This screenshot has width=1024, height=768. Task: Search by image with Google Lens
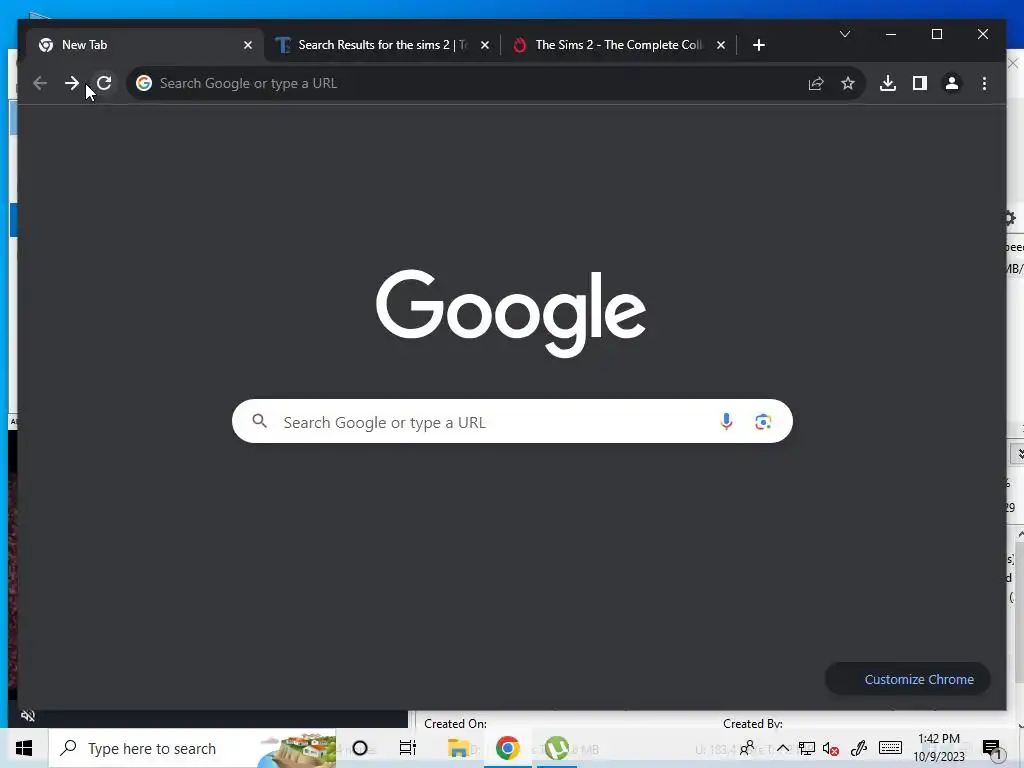click(763, 422)
